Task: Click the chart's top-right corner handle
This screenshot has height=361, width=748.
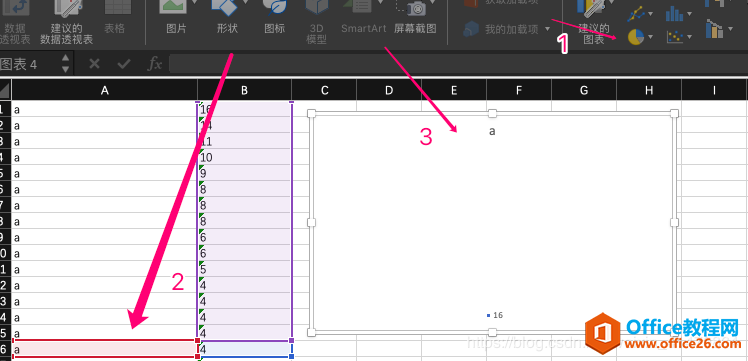Action: point(674,113)
